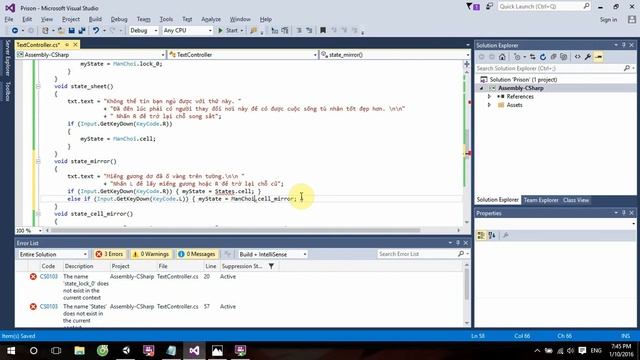The width and height of the screenshot is (640, 360).
Task: Click the Home icon in Solution Explorer
Action: point(502,57)
